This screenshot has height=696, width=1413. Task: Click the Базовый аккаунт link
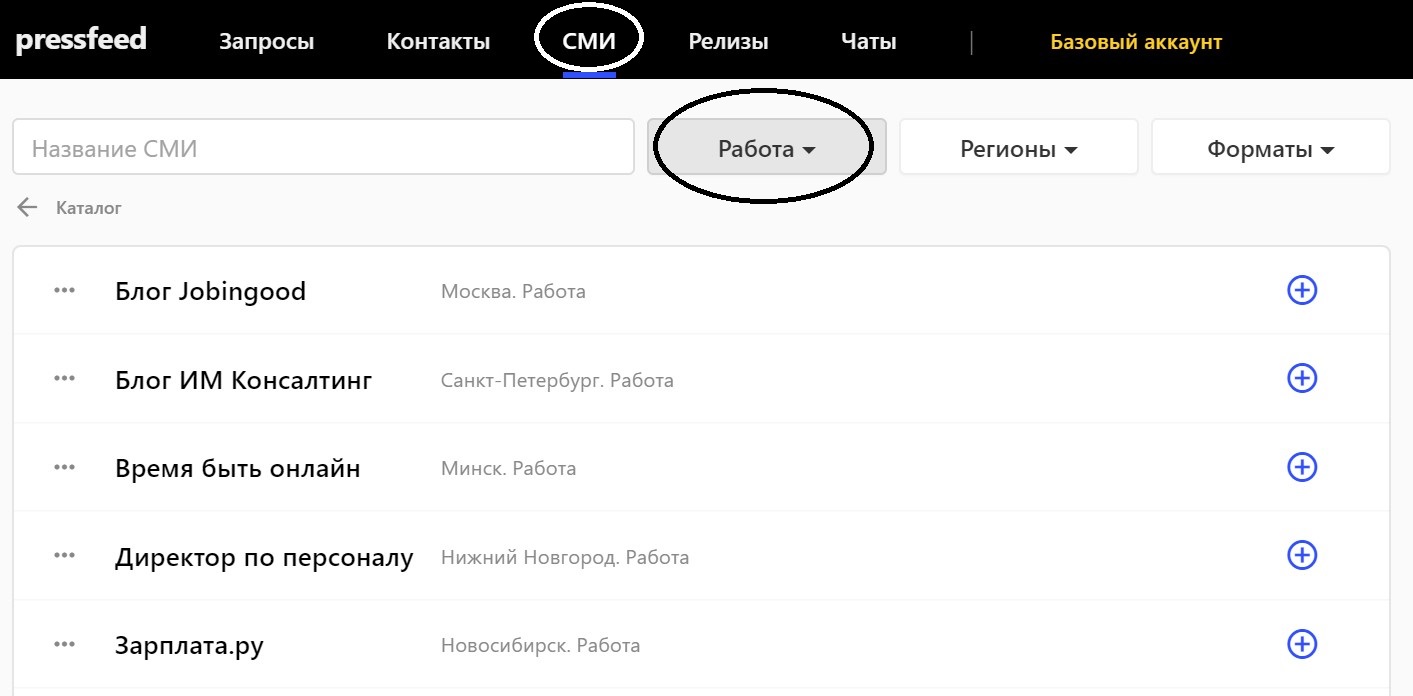tap(1136, 42)
